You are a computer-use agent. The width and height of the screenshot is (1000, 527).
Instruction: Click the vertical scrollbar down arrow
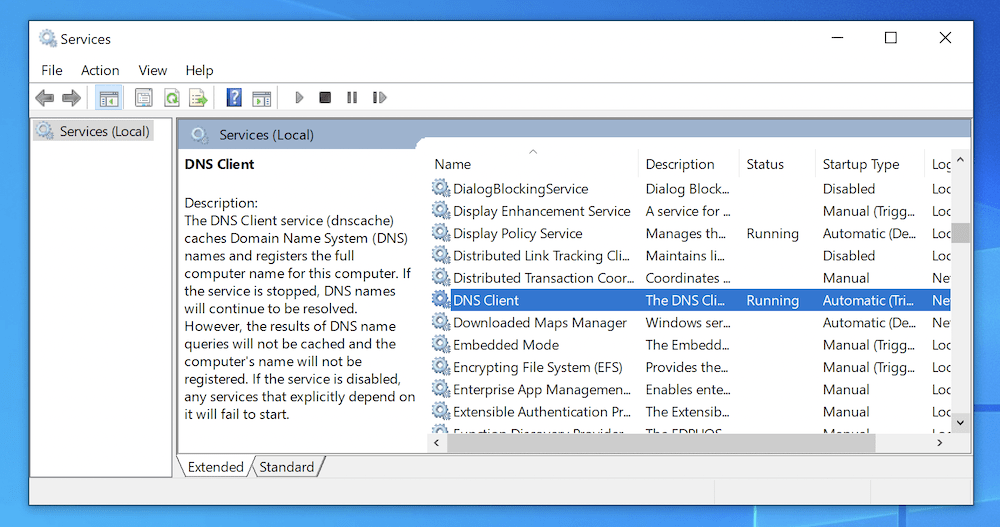pos(960,422)
